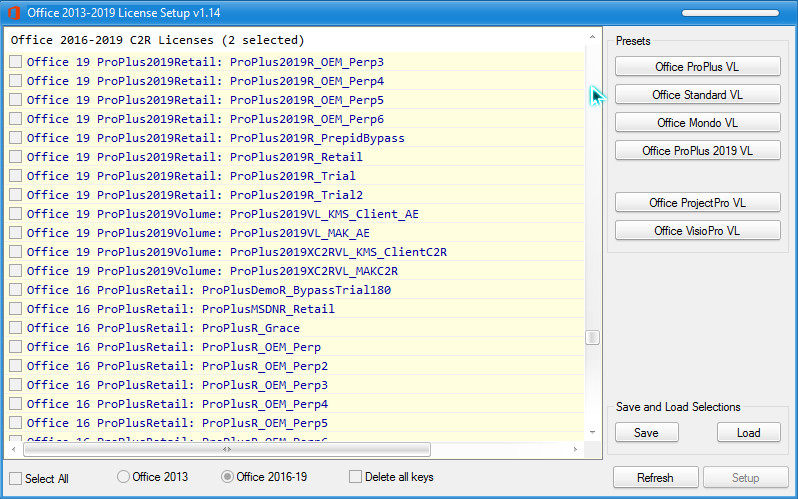The height and width of the screenshot is (499, 798).
Task: Select the ProPlusR_Grace row text
Action: [163, 328]
